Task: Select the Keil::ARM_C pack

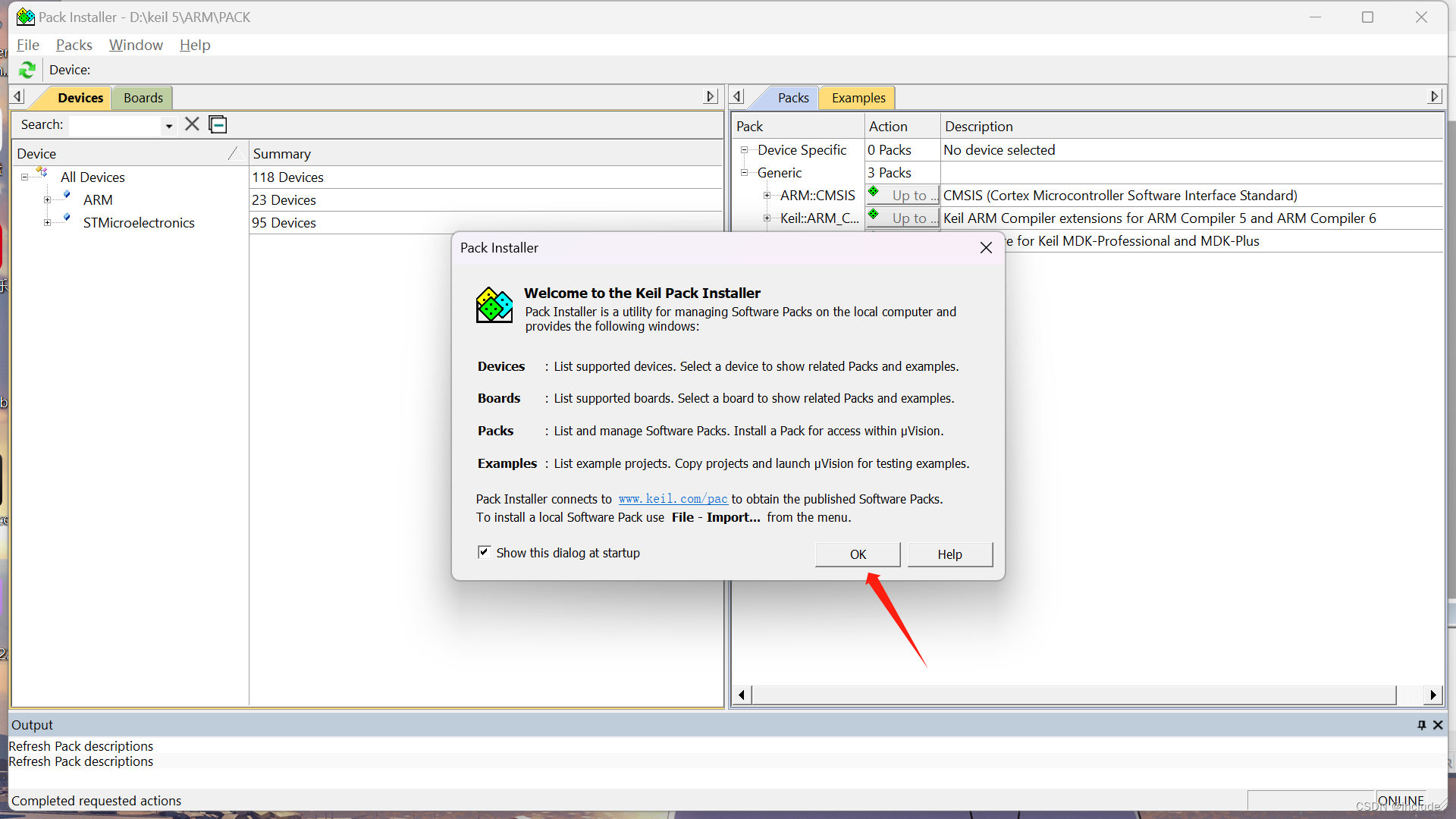Action: click(820, 218)
